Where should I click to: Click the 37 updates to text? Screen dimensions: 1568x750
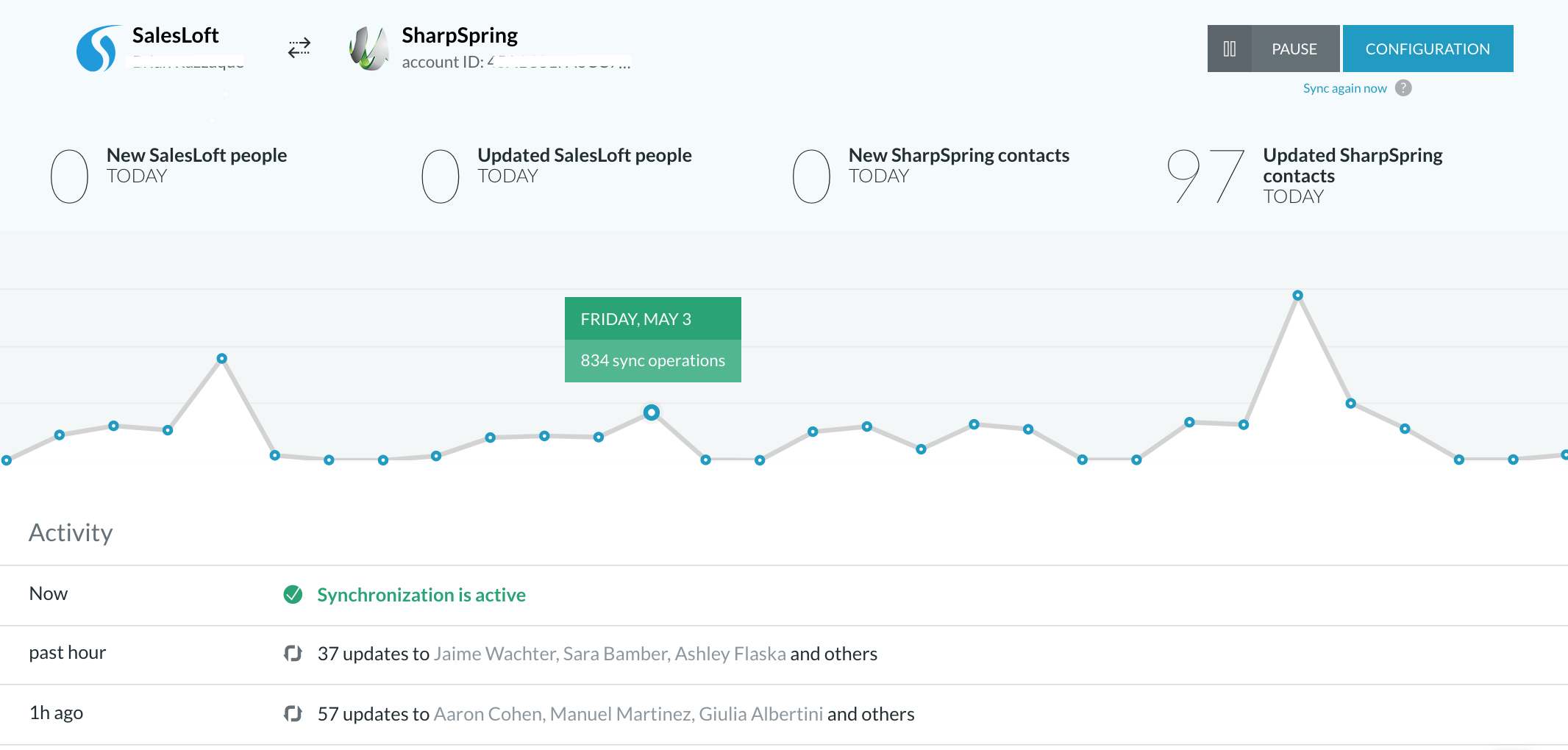[374, 654]
